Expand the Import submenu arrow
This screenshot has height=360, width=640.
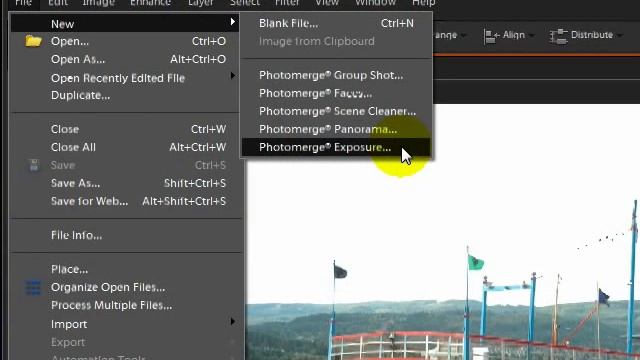point(233,322)
